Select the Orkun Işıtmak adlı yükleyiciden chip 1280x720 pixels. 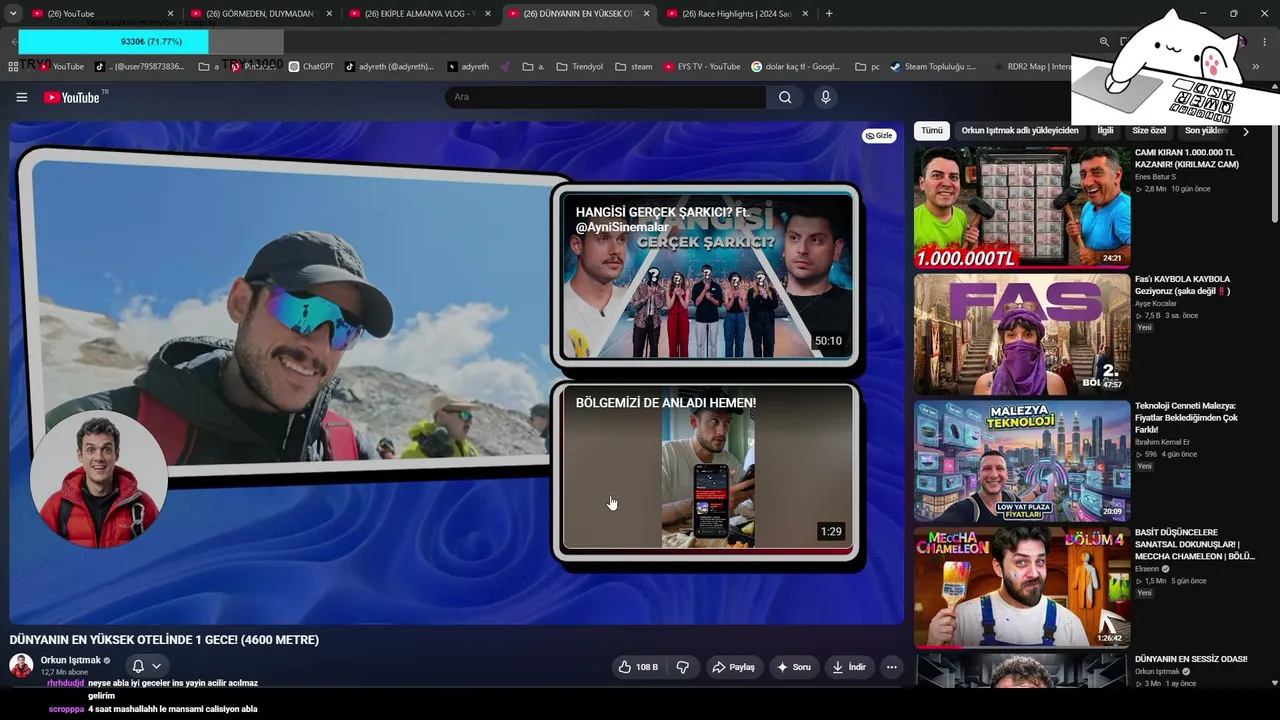[x=1020, y=131]
